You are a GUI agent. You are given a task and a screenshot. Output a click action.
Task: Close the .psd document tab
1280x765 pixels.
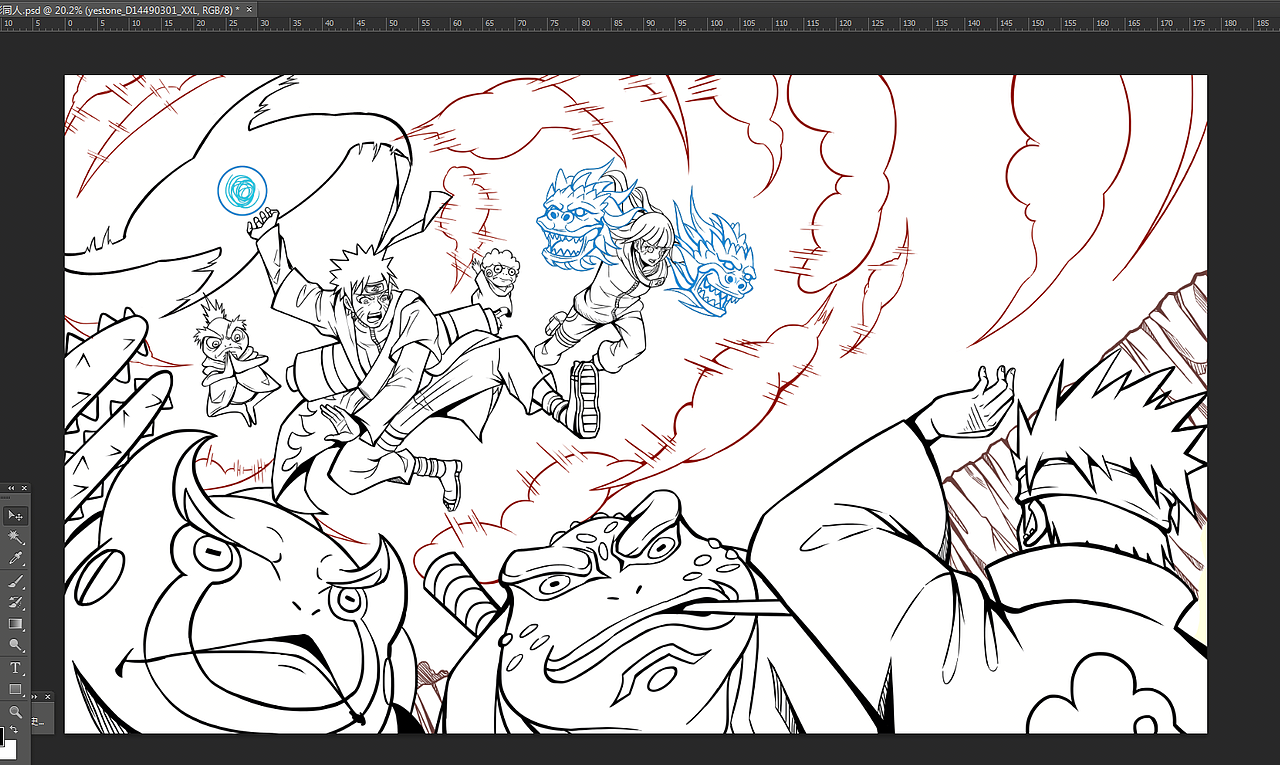(249, 9)
